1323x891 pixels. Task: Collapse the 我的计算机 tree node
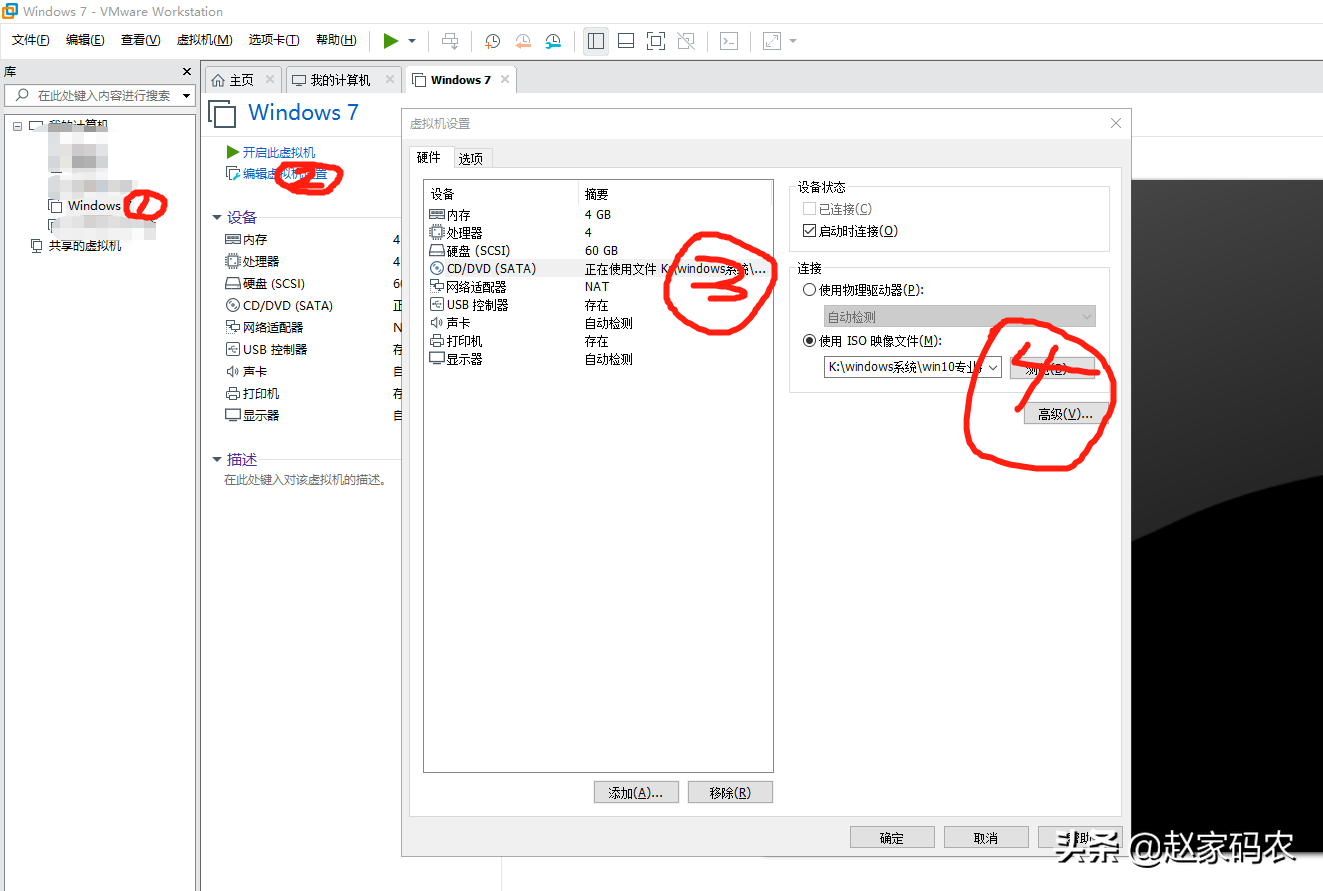17,126
